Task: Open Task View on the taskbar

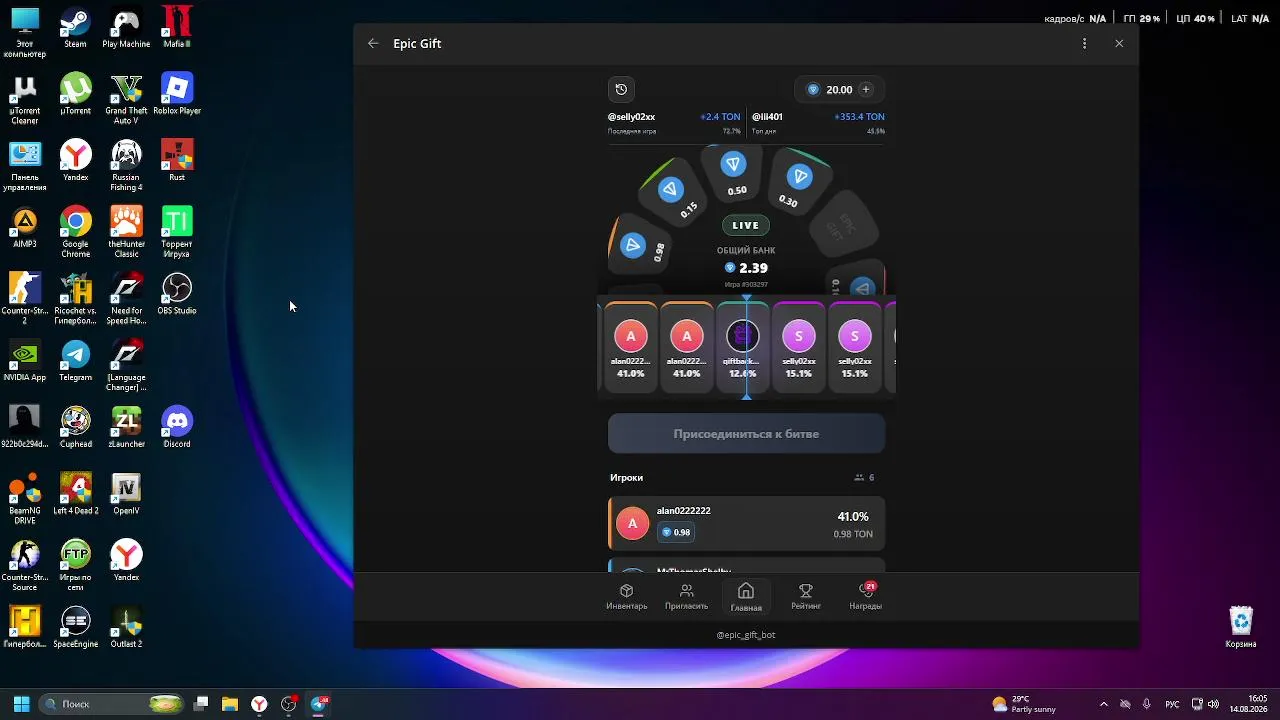Action: click(201, 704)
